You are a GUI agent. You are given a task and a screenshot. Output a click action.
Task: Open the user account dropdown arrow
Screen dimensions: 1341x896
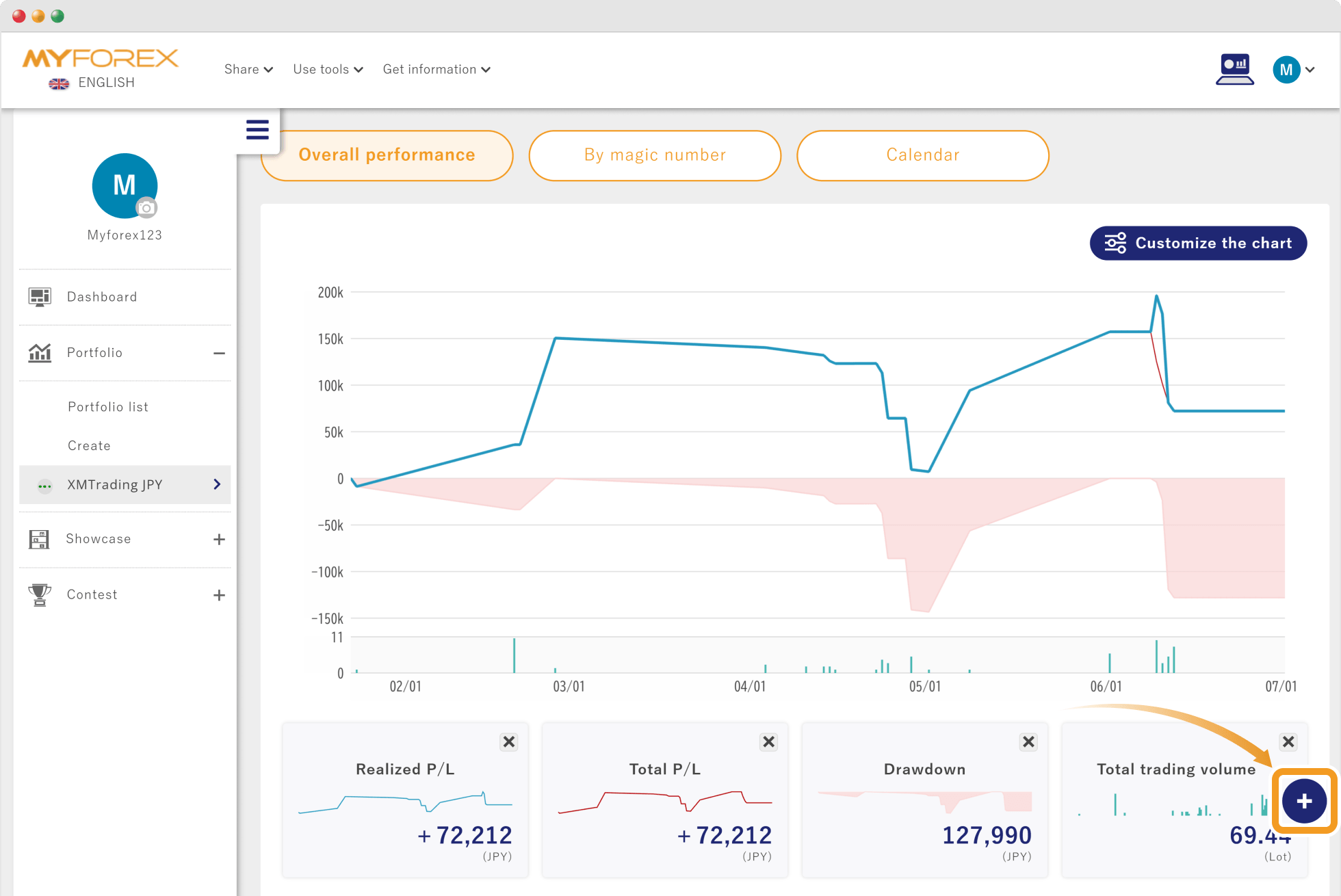pyautogui.click(x=1310, y=70)
